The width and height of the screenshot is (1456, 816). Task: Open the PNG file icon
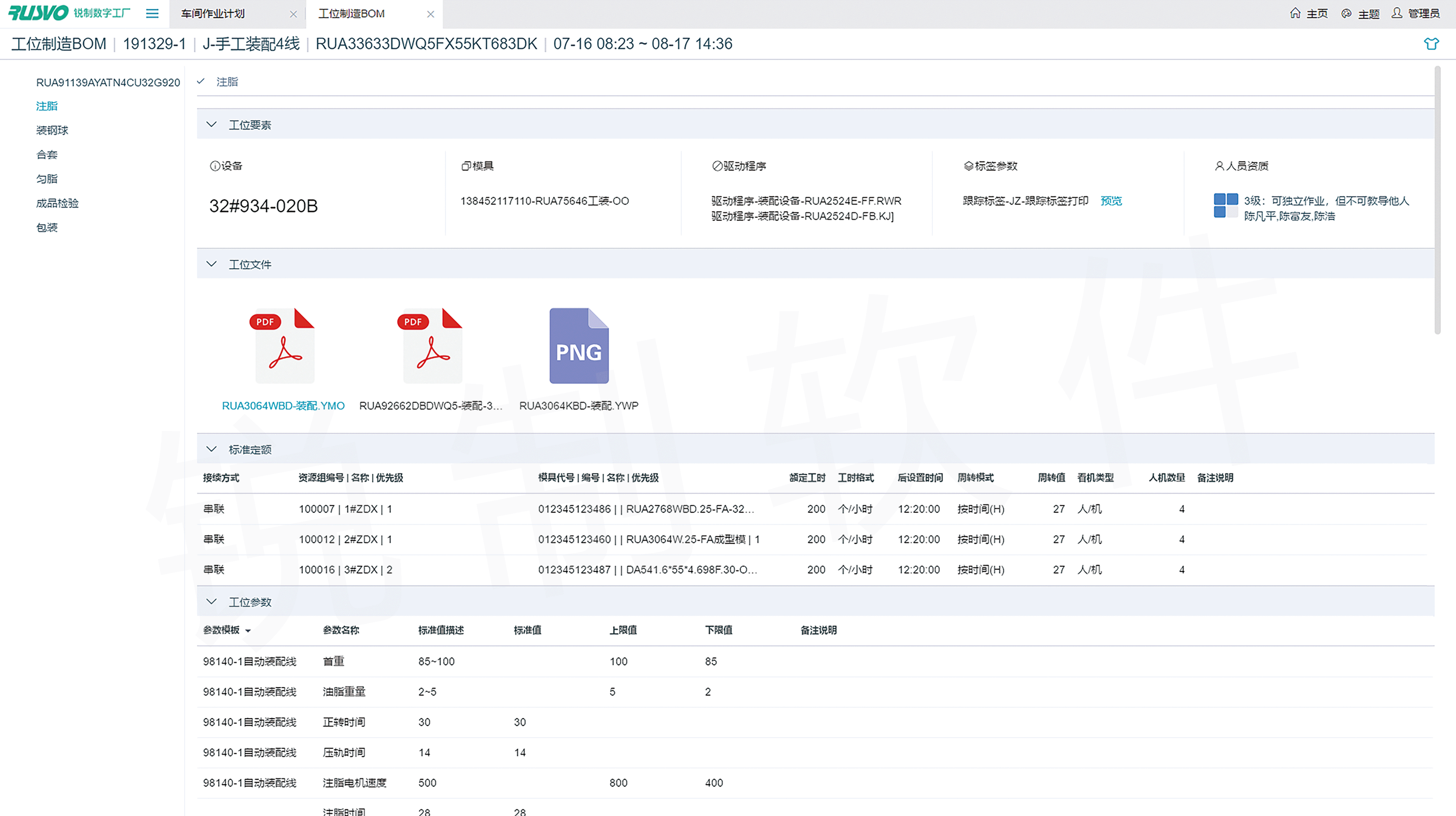point(579,346)
